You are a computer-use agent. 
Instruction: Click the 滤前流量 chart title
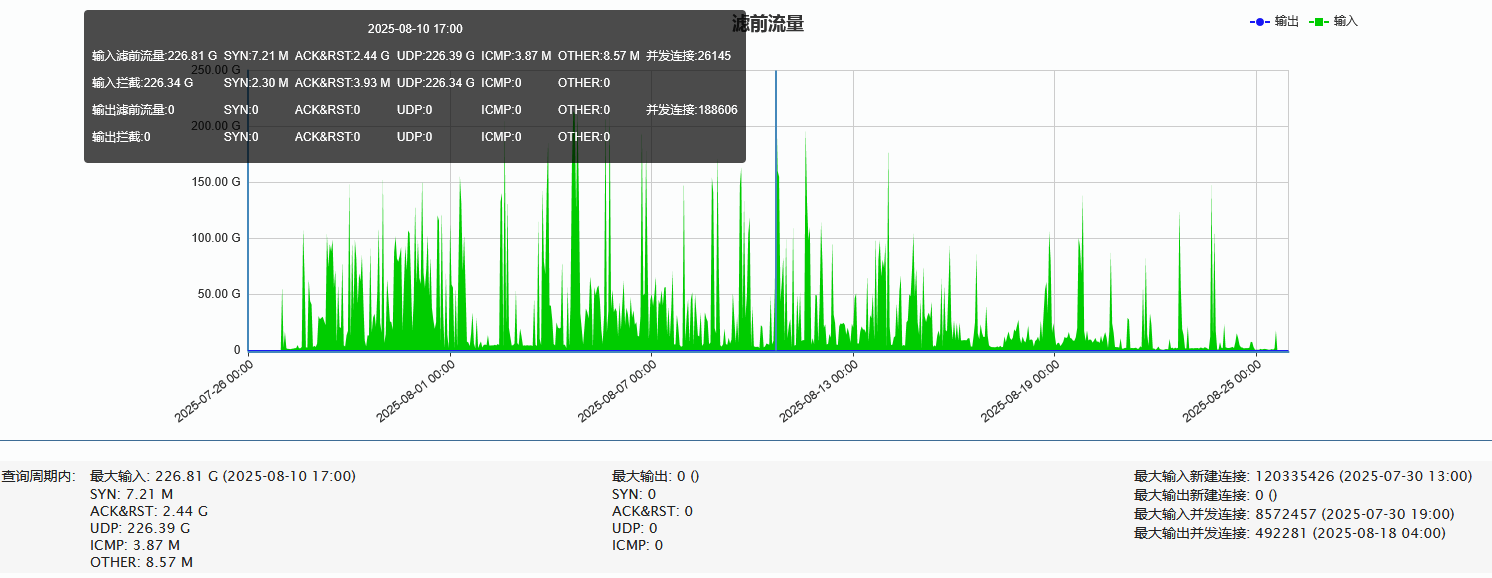pyautogui.click(x=768, y=24)
